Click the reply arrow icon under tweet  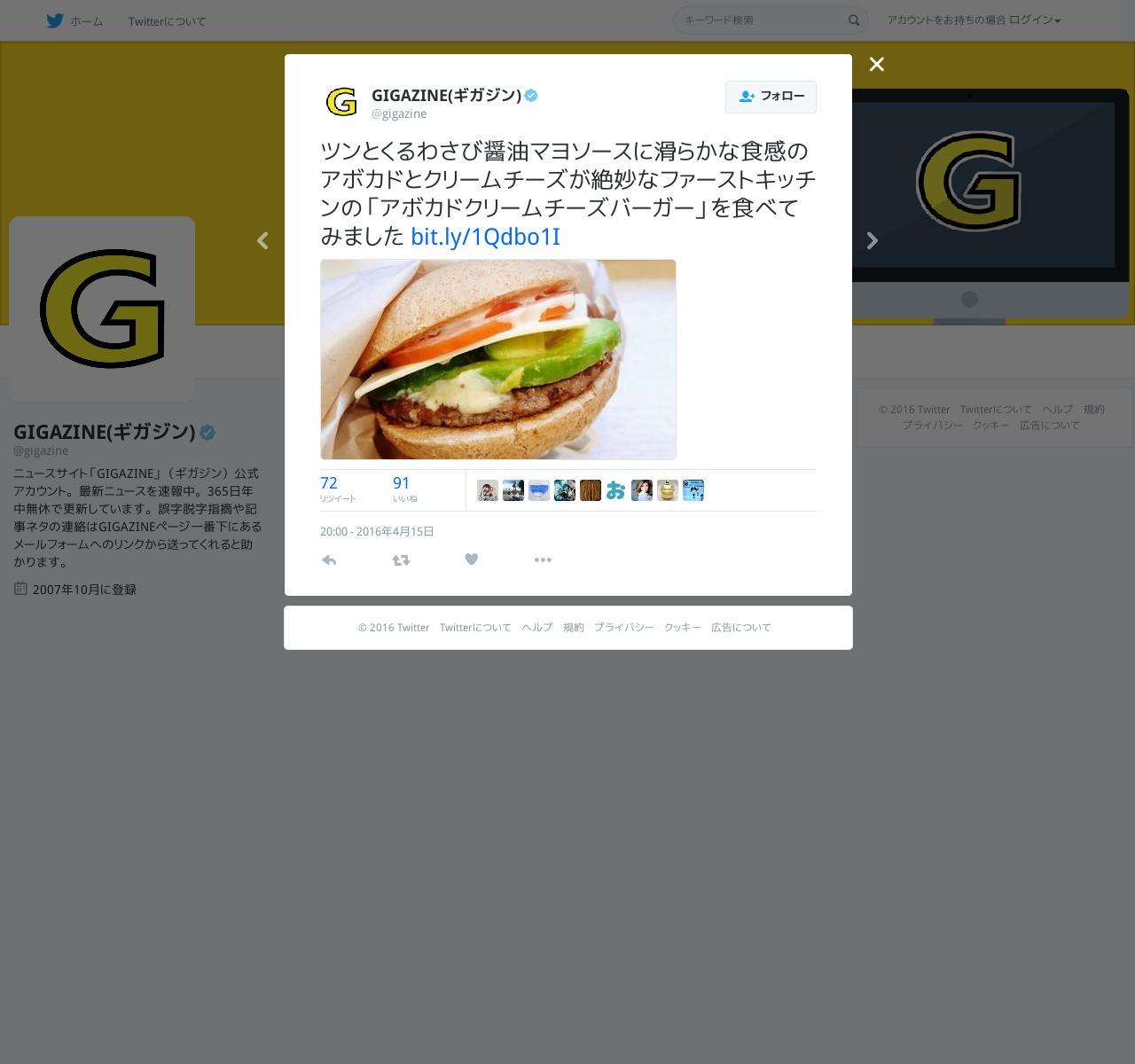pos(329,560)
